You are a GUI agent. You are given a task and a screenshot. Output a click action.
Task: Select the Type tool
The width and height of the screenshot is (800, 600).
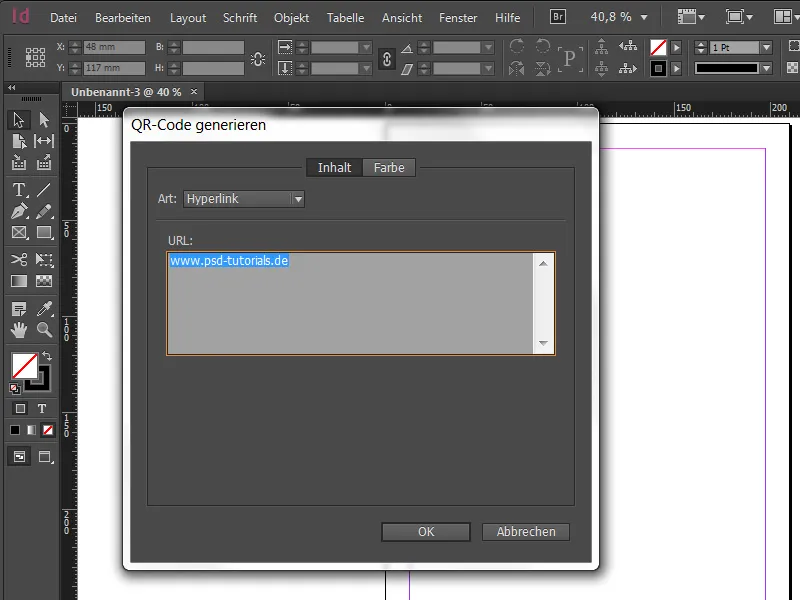point(18,188)
